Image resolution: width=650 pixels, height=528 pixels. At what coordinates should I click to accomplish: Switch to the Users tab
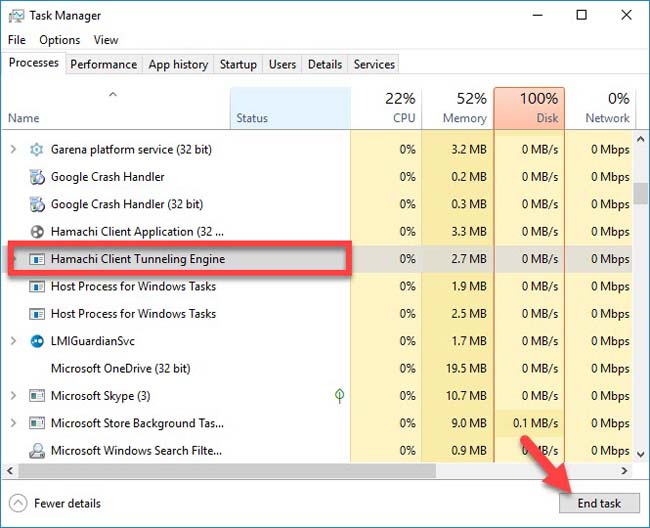click(282, 64)
